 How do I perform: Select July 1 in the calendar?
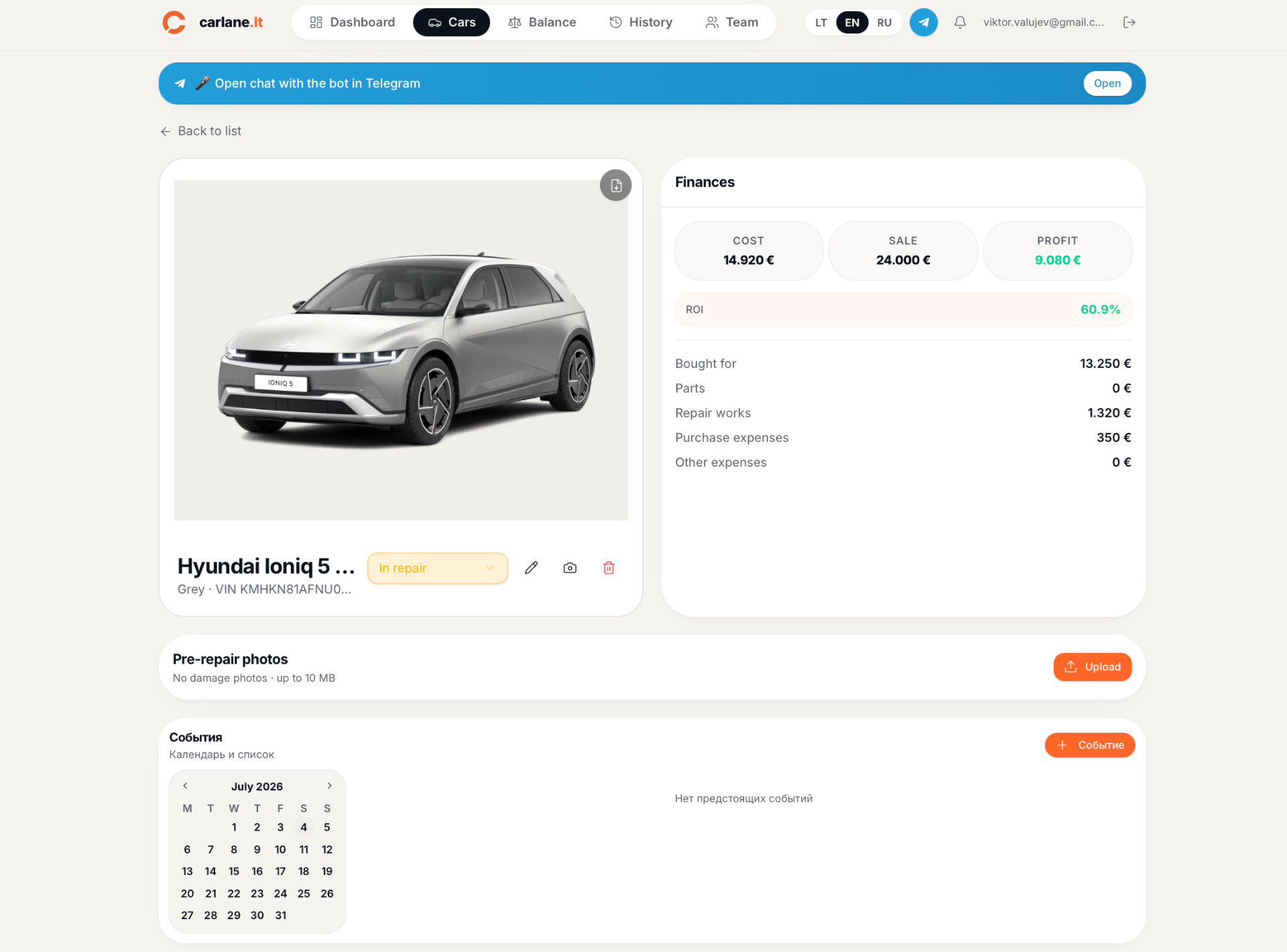(234, 827)
